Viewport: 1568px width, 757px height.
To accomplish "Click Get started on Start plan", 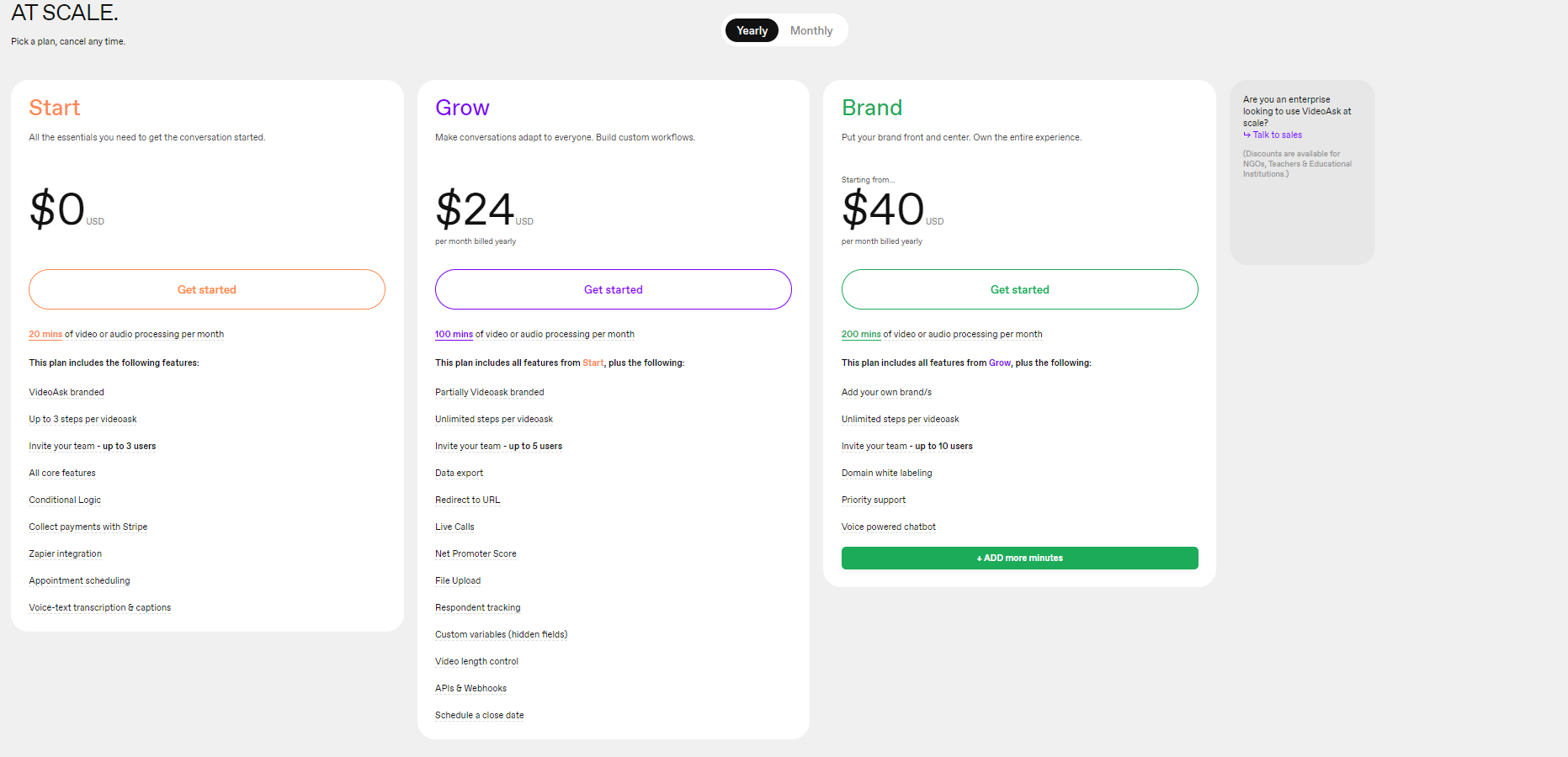I will tap(207, 289).
